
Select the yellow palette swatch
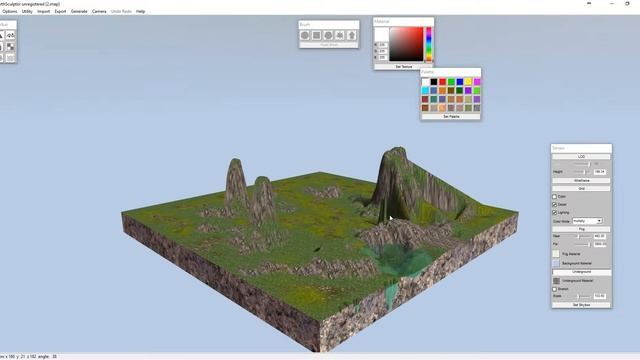click(x=468, y=82)
